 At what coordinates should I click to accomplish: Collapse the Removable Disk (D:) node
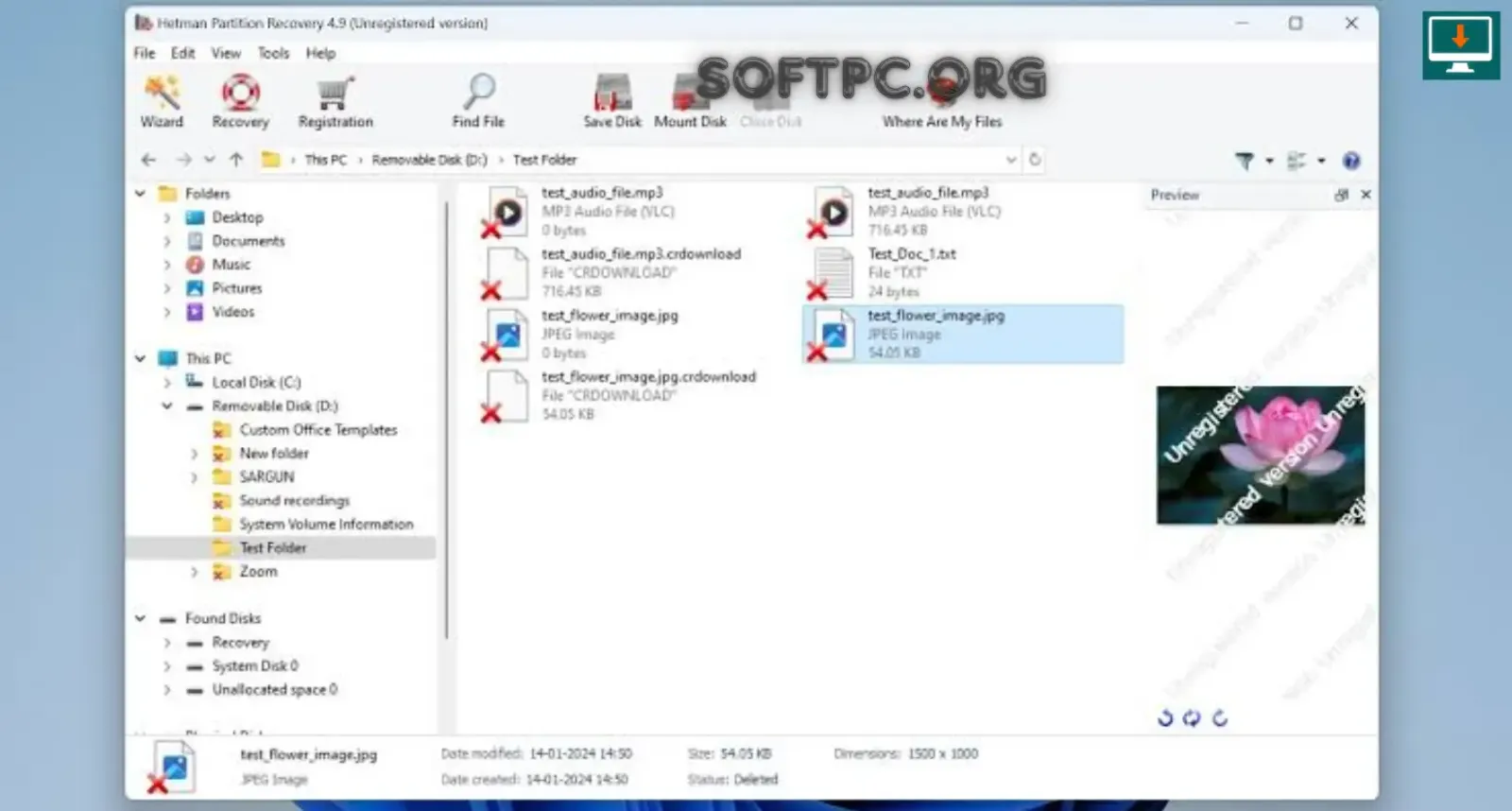coord(167,406)
